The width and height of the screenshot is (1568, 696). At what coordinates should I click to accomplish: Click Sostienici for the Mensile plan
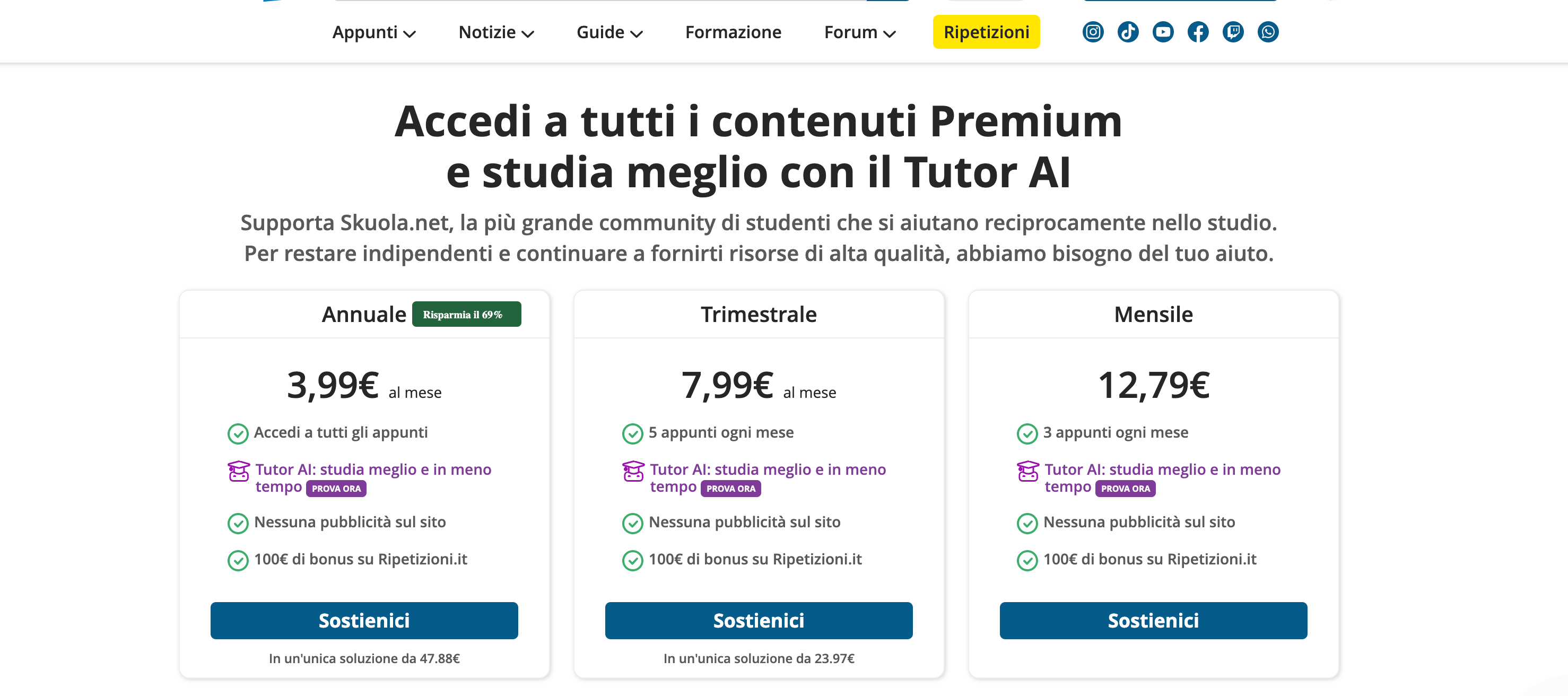click(1153, 621)
